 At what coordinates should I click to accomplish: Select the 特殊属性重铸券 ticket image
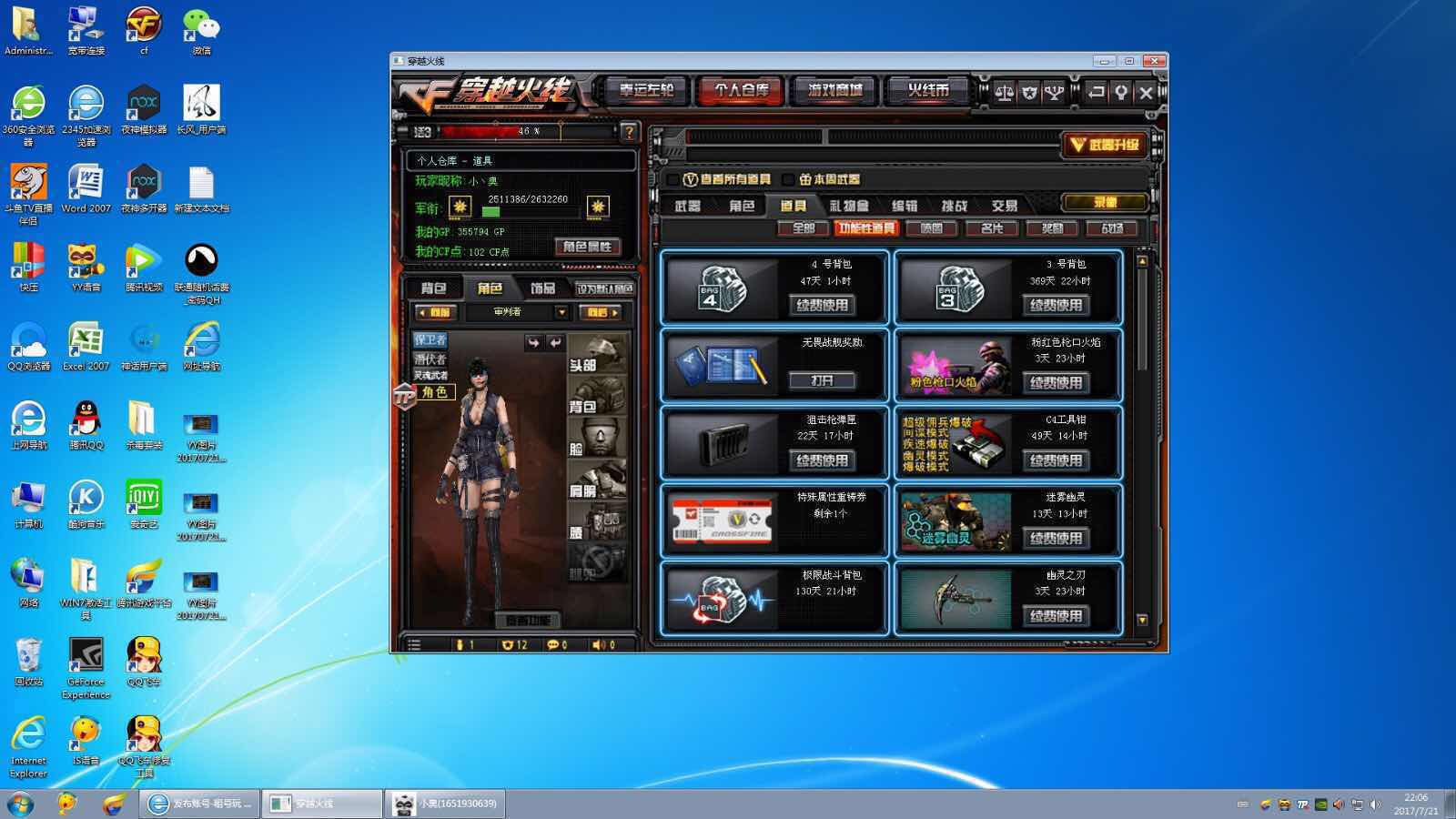722,521
